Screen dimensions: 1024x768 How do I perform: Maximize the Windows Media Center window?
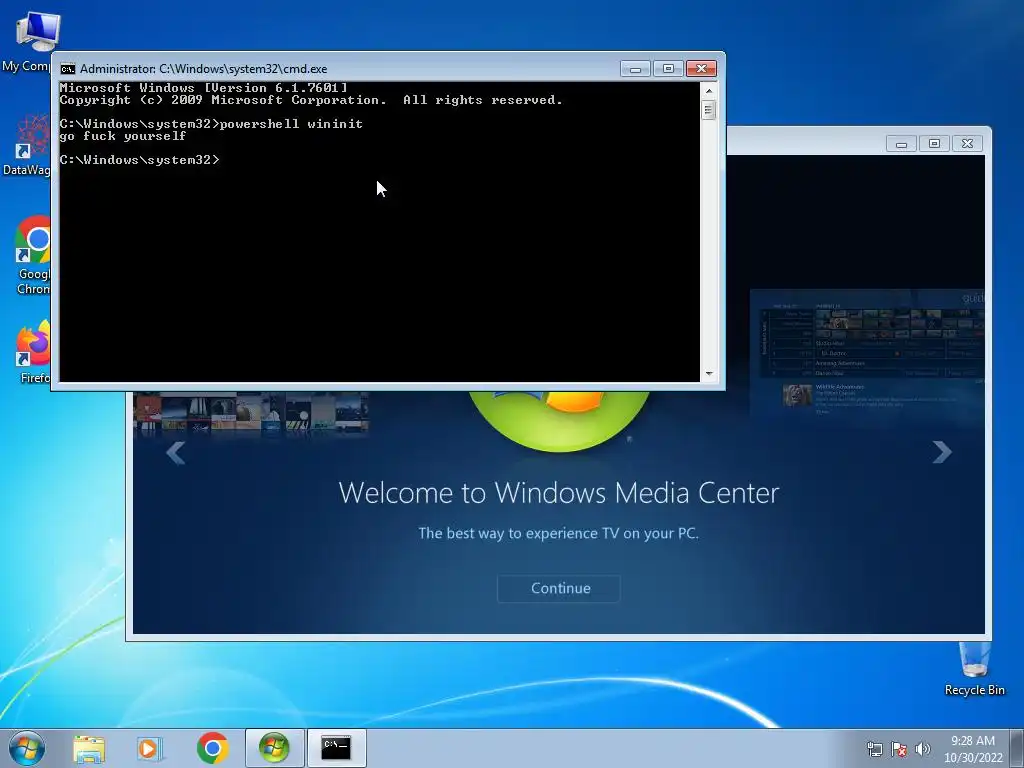[x=935, y=144]
